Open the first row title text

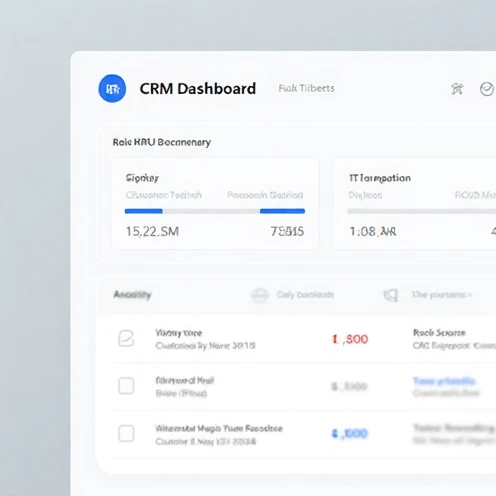pyautogui.click(x=179, y=333)
